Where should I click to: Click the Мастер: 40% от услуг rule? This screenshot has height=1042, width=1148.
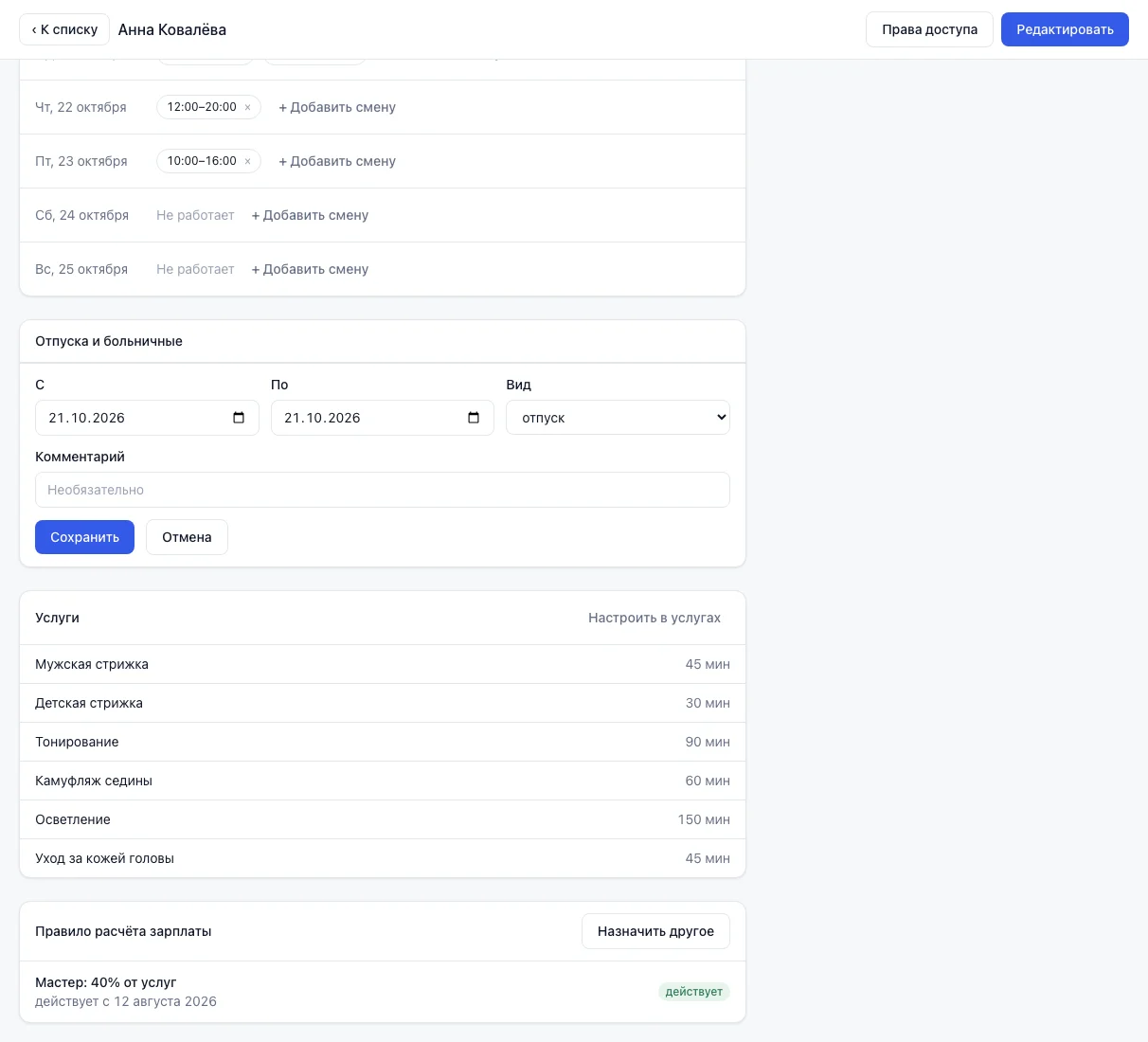[106, 982]
